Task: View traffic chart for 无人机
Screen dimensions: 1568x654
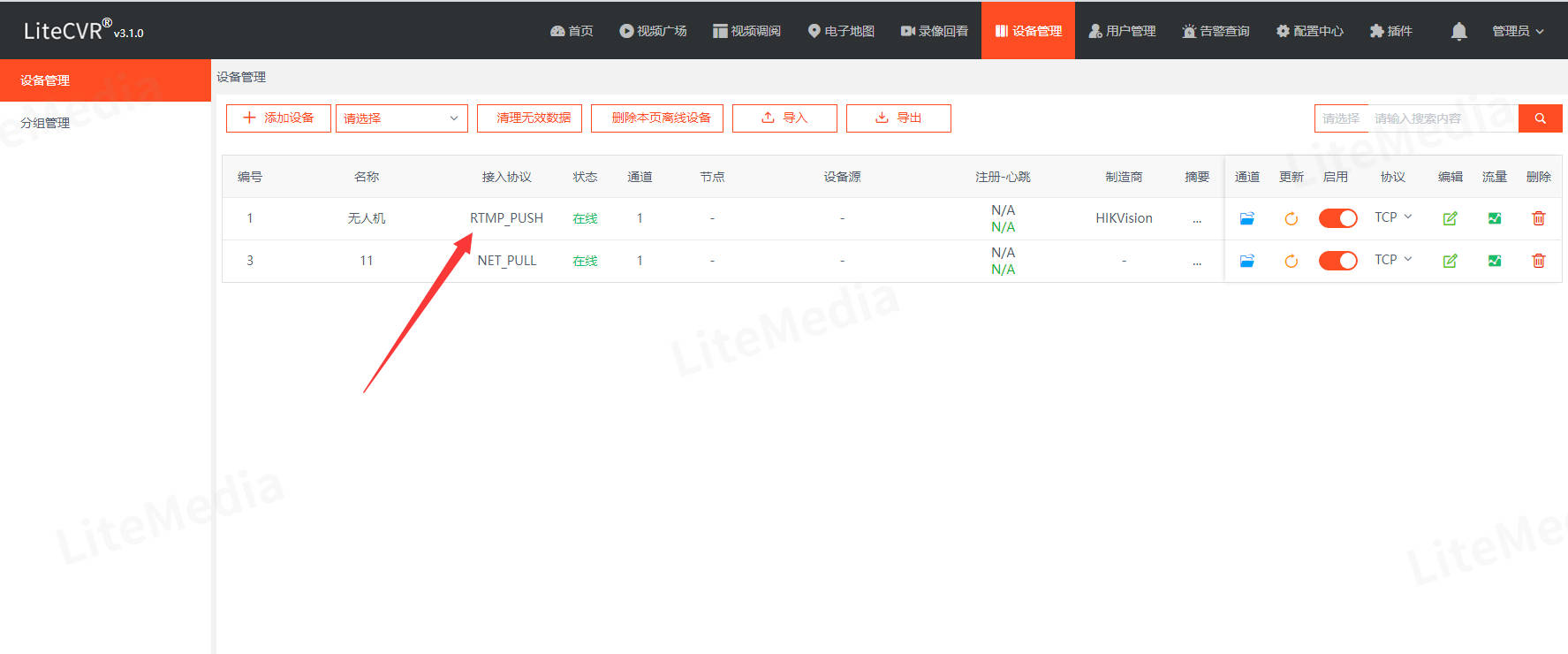Action: coord(1494,218)
